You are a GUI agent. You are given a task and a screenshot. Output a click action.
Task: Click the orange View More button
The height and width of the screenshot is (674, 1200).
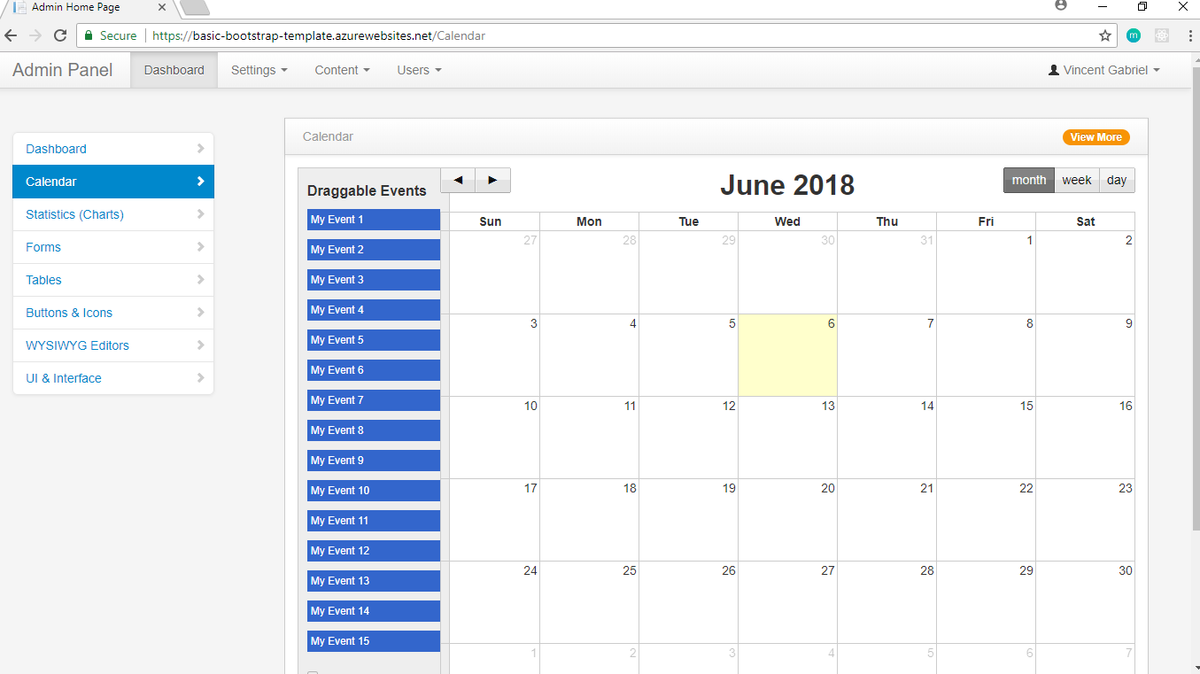pyautogui.click(x=1096, y=137)
